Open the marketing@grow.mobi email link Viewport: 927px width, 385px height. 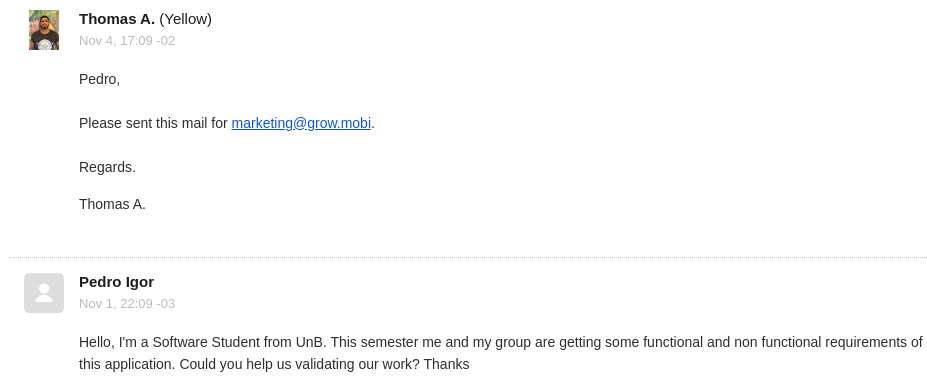(301, 123)
